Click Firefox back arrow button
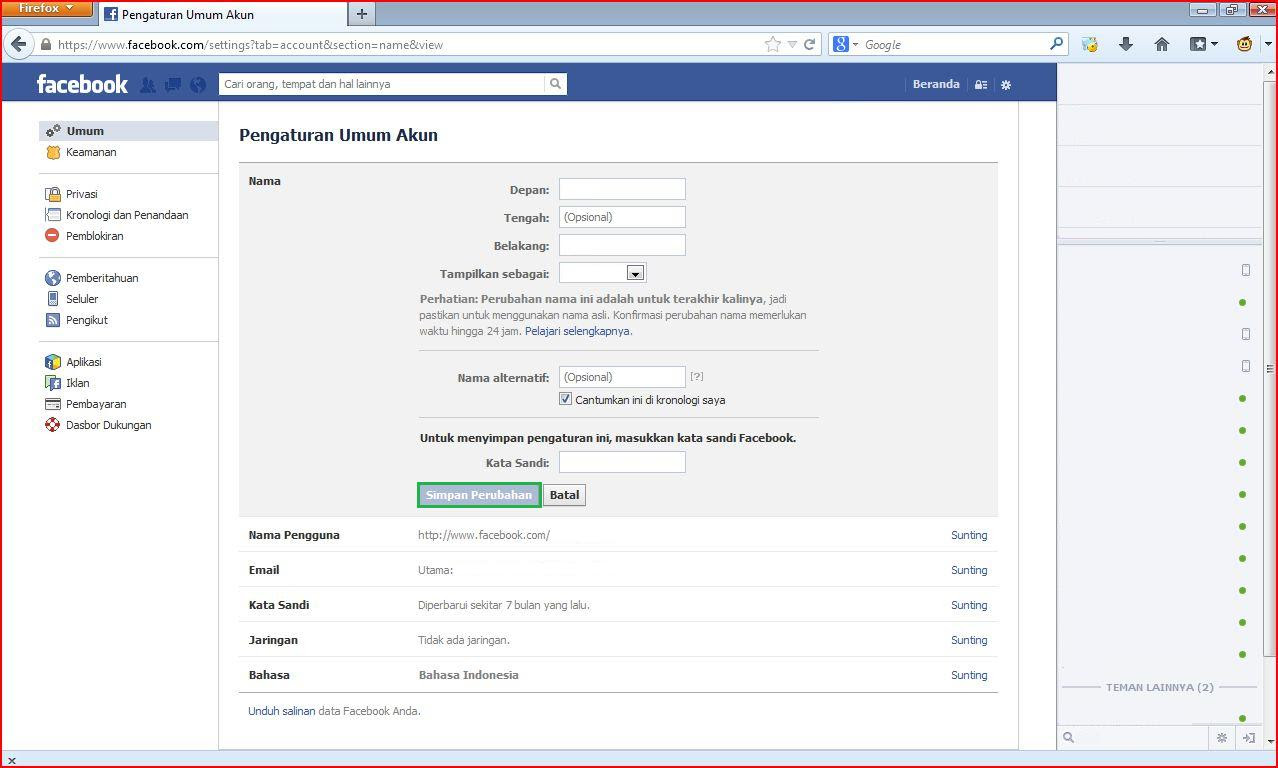Screen dimensions: 1278x768 (x=18, y=44)
